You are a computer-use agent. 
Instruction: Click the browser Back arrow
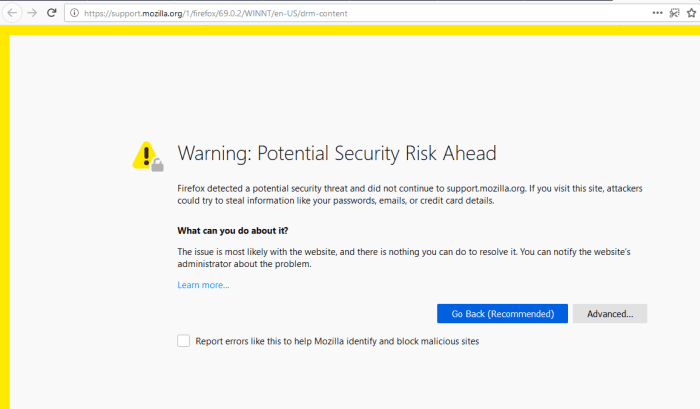(11, 12)
